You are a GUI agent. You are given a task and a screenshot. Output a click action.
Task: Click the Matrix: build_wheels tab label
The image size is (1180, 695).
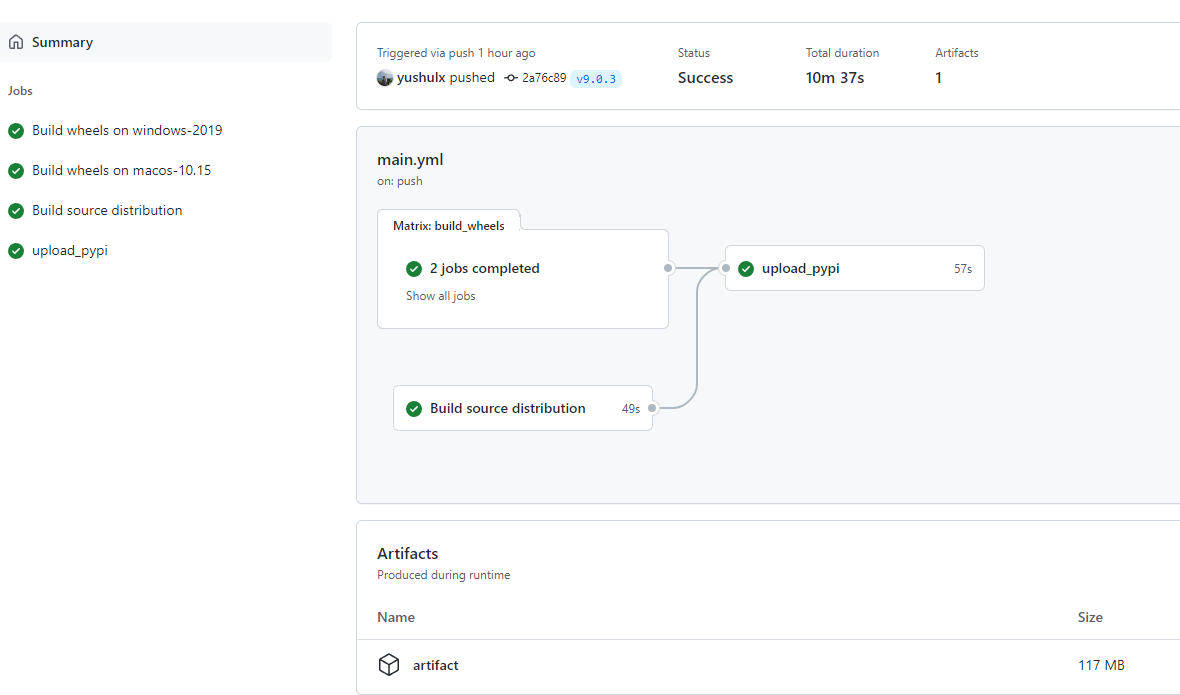[449, 226]
